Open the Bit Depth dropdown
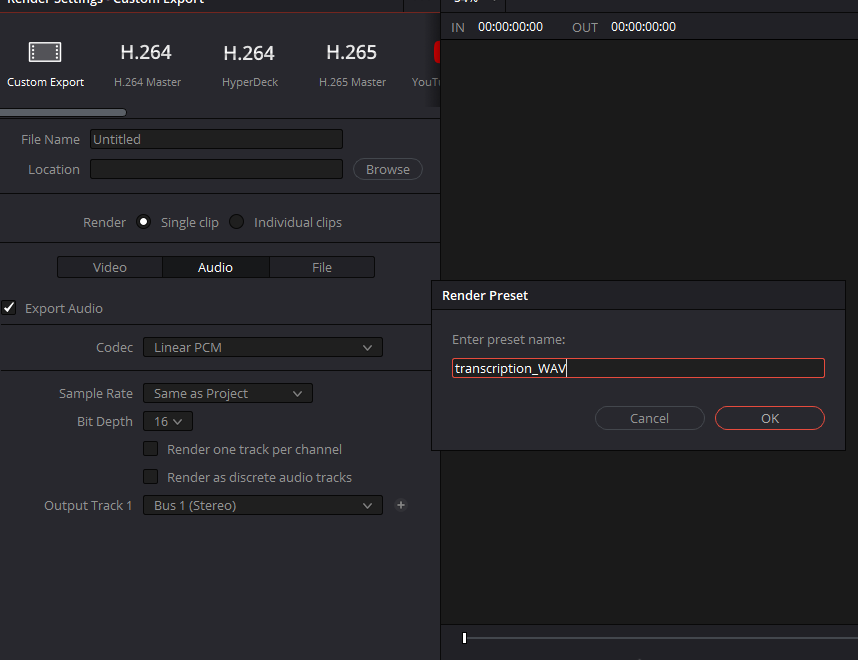Screen dimensions: 858x660 click(x=167, y=421)
